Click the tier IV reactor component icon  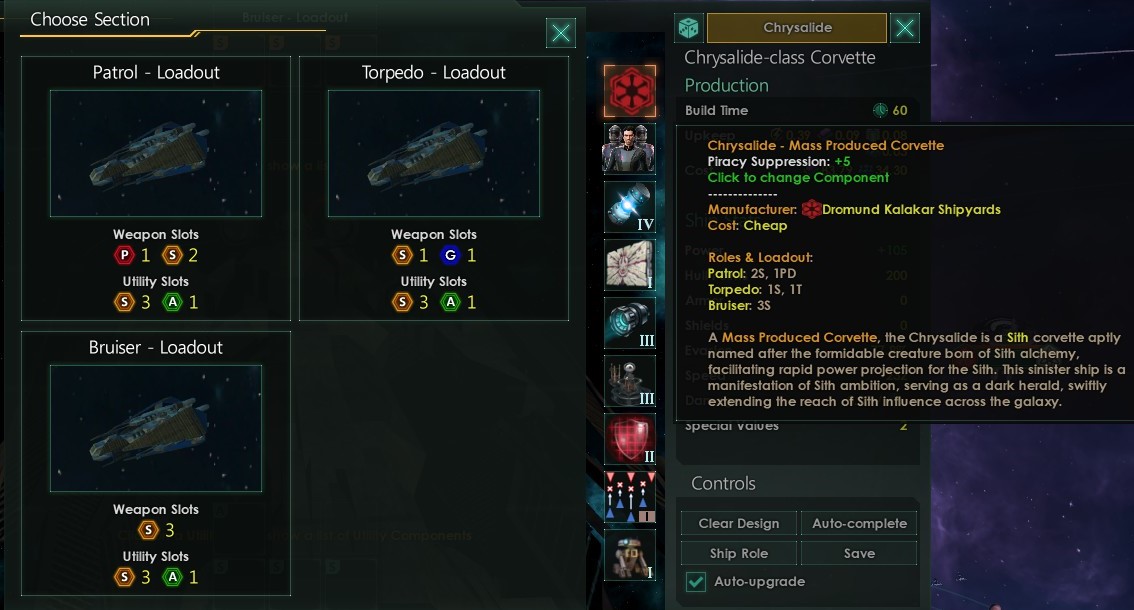pos(630,207)
